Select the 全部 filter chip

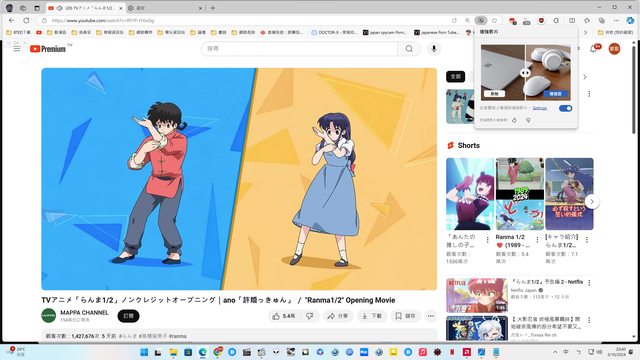[456, 76]
